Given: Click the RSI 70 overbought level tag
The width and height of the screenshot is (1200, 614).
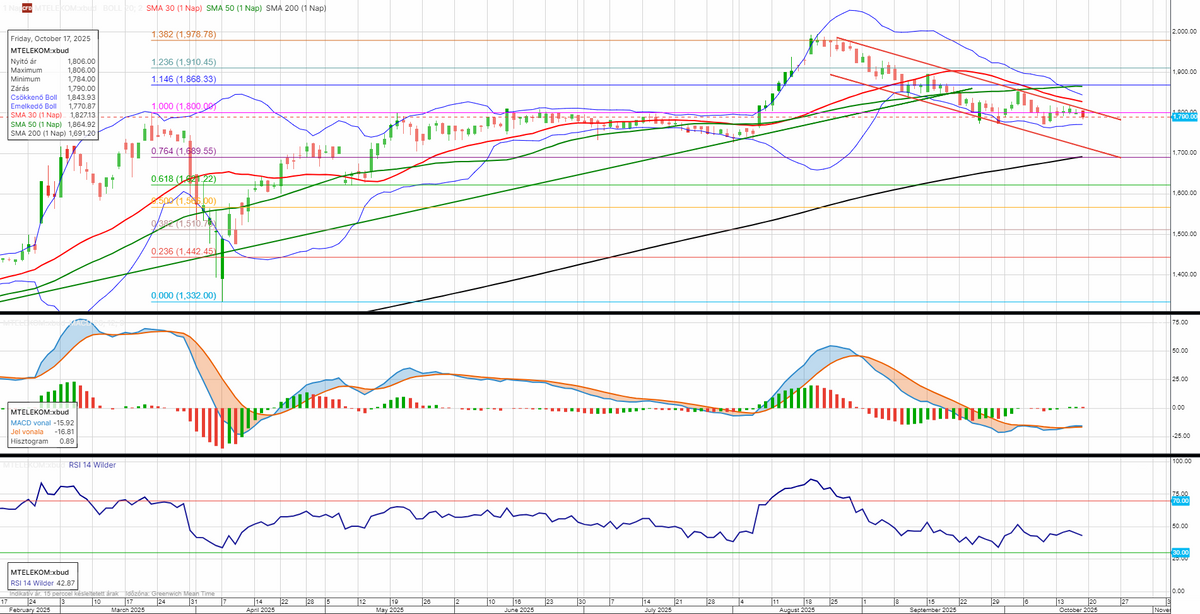Looking at the screenshot, I should [x=1180, y=500].
